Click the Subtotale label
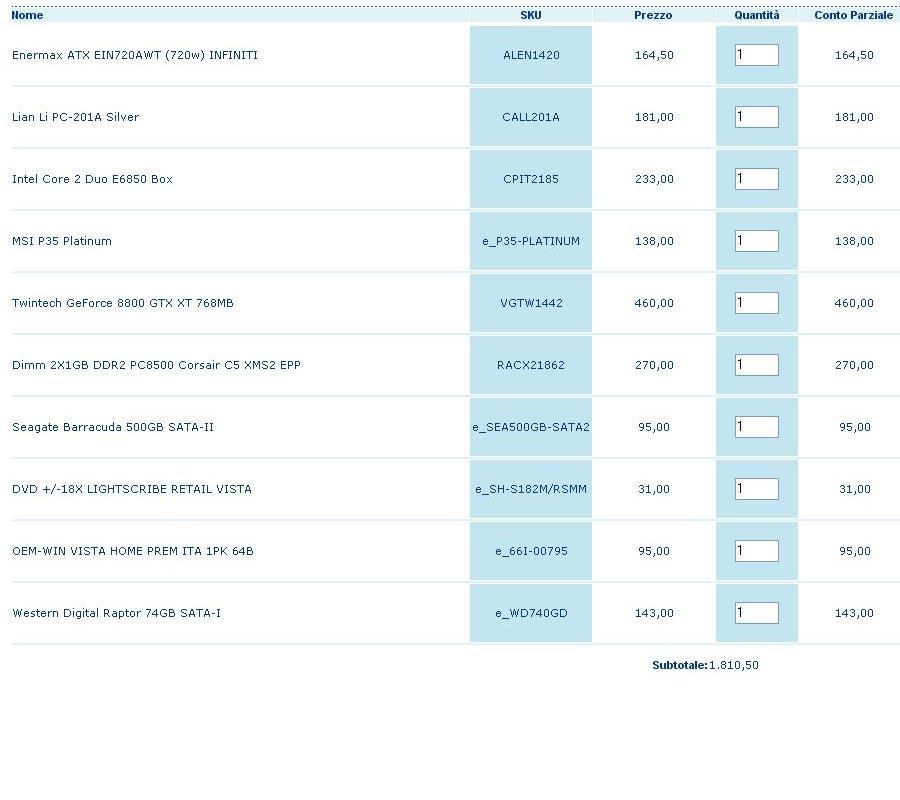 tap(680, 665)
